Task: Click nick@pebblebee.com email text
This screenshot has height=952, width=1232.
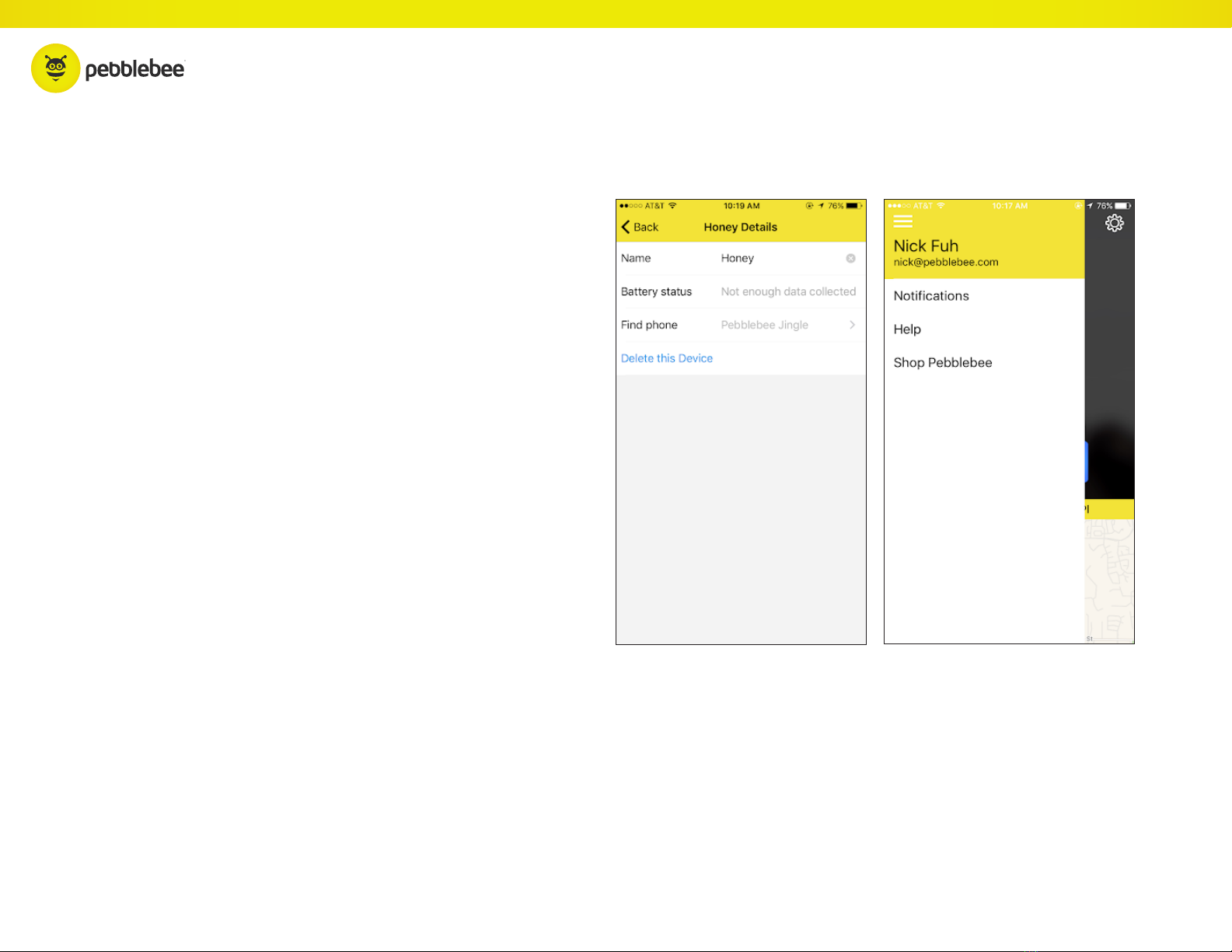Action: [946, 263]
